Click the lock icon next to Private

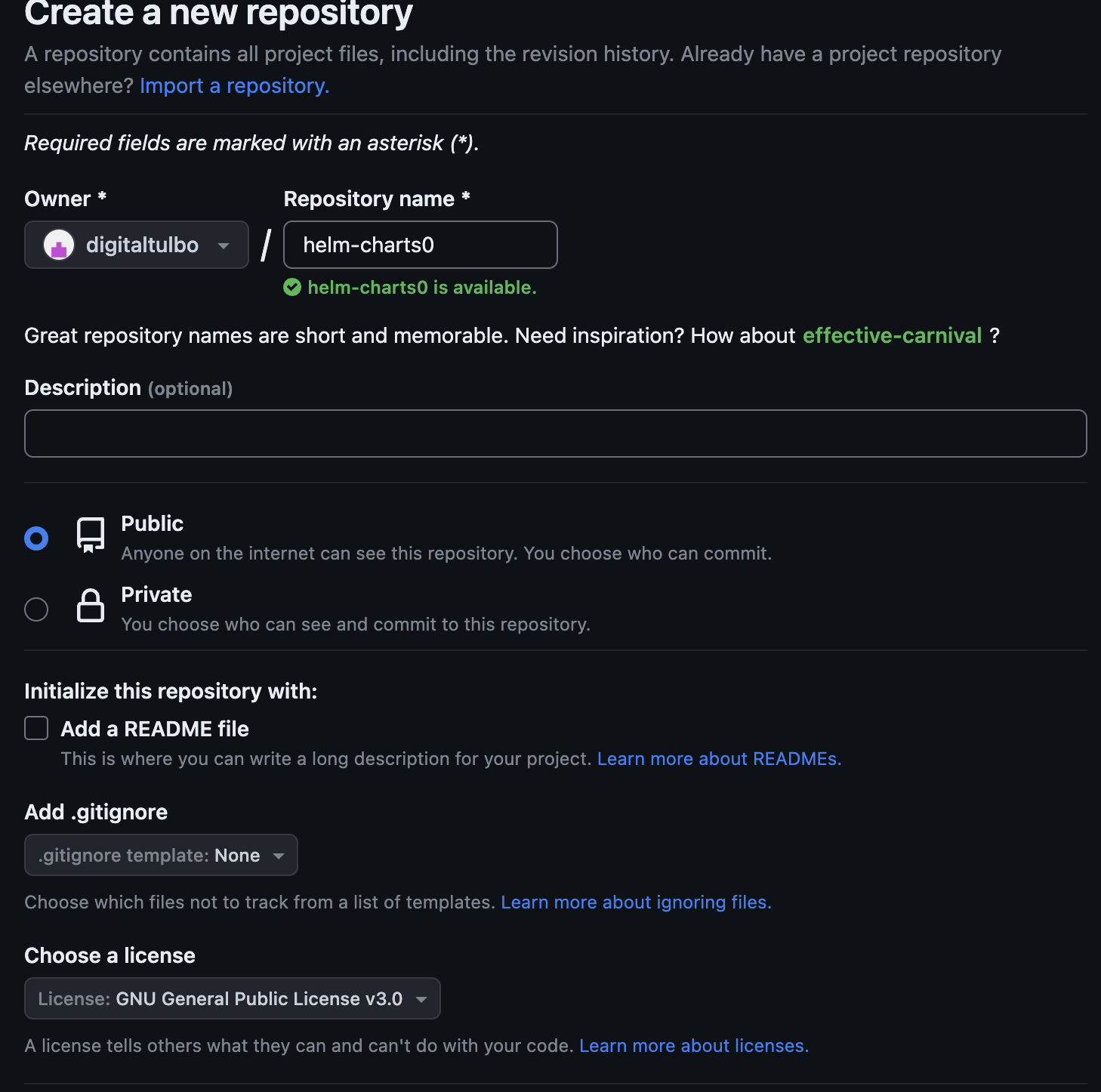(90, 606)
